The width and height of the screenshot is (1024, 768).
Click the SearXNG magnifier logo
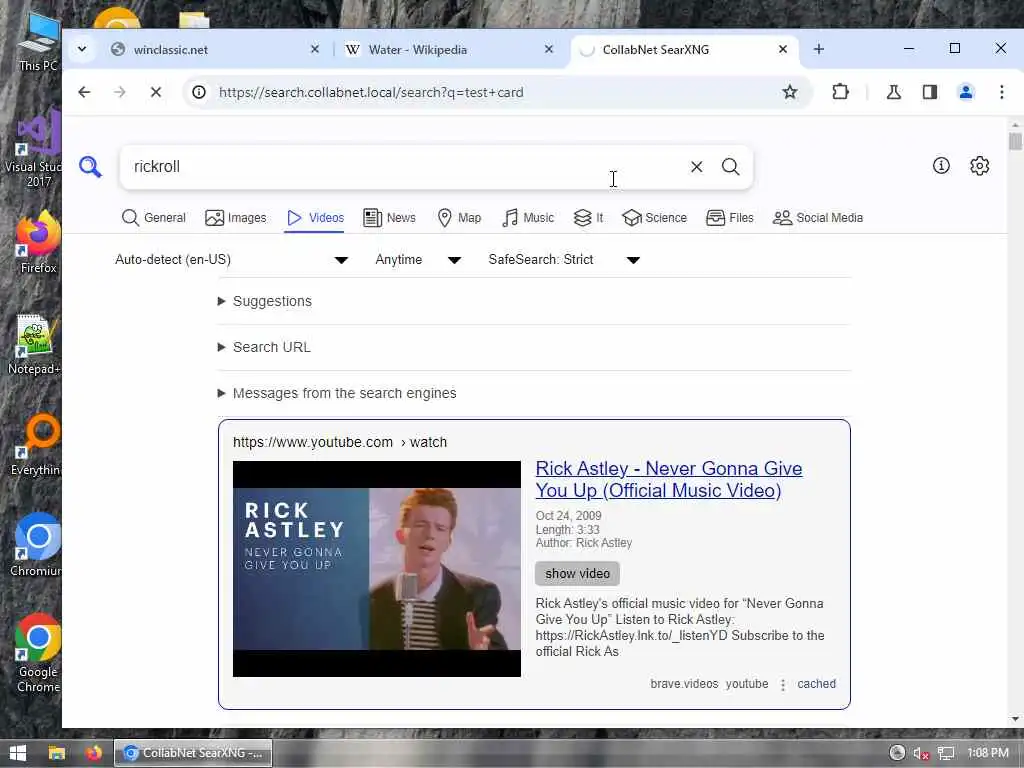point(90,167)
